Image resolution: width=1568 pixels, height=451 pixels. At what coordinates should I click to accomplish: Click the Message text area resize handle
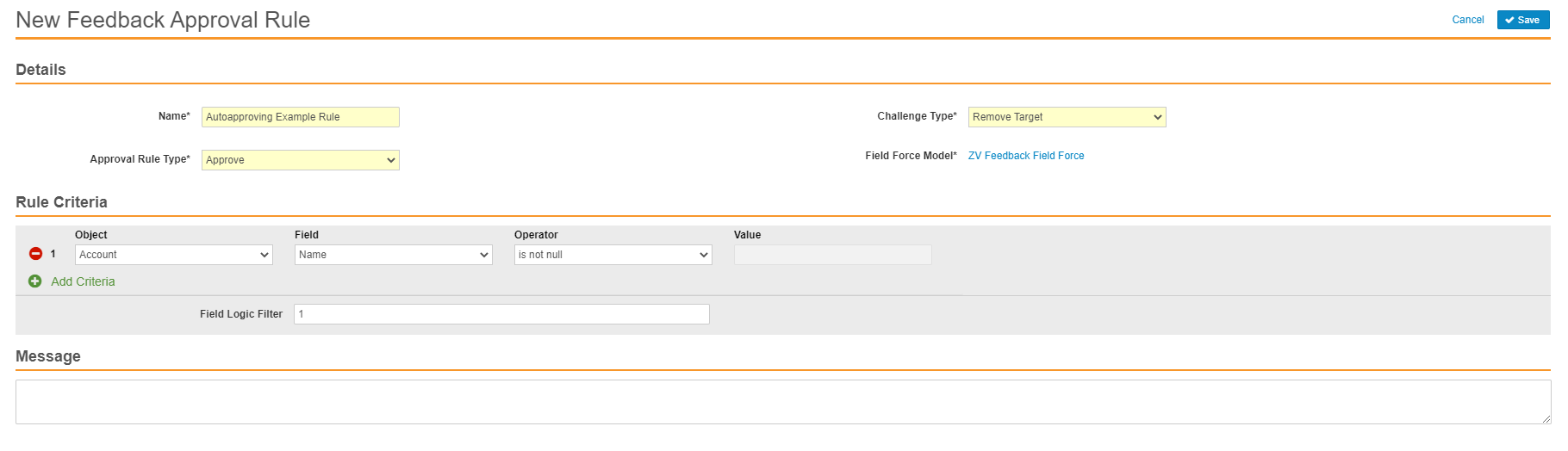click(x=1546, y=419)
